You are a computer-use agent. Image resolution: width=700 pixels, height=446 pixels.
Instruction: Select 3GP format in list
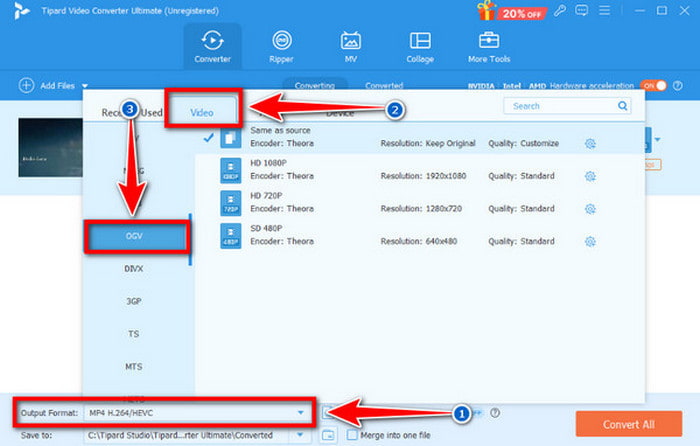(x=134, y=301)
